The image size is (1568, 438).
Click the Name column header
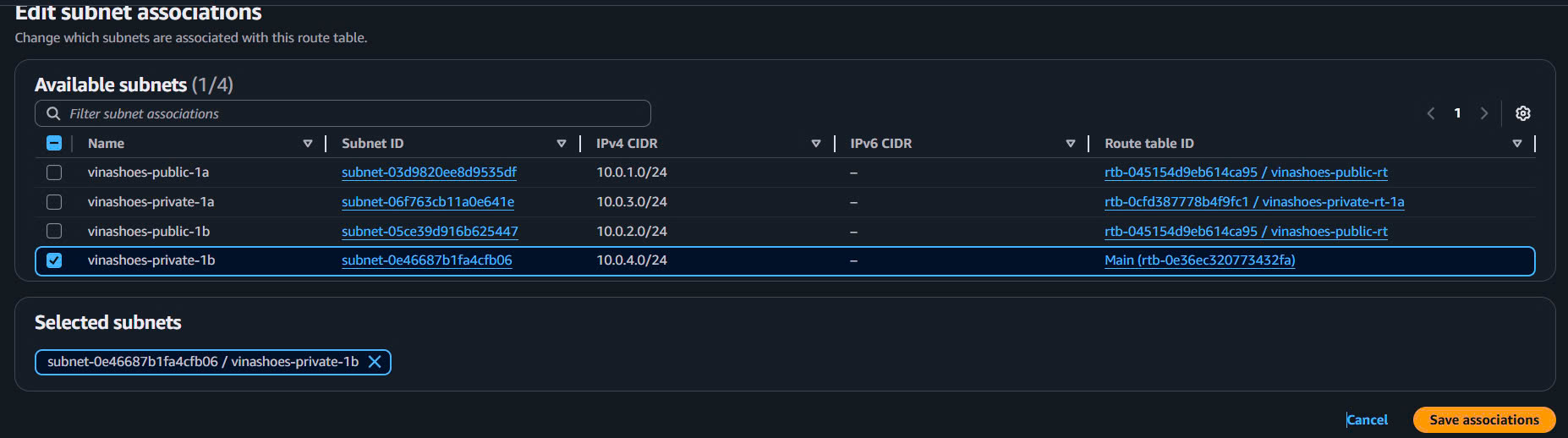(106, 144)
